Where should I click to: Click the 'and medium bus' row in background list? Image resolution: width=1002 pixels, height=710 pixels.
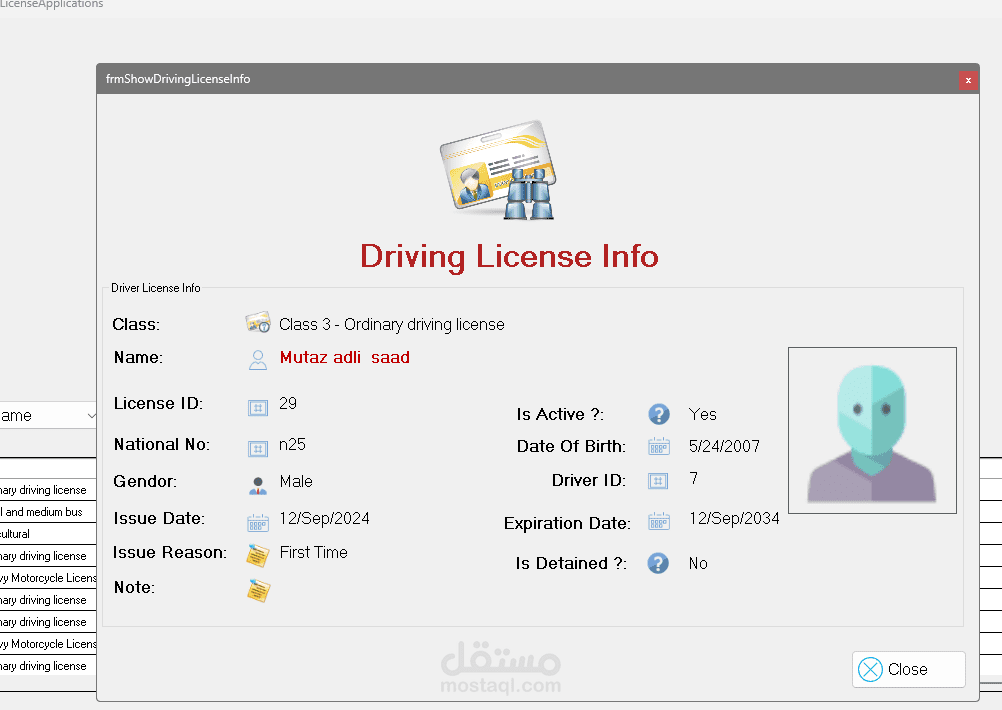(x=48, y=512)
